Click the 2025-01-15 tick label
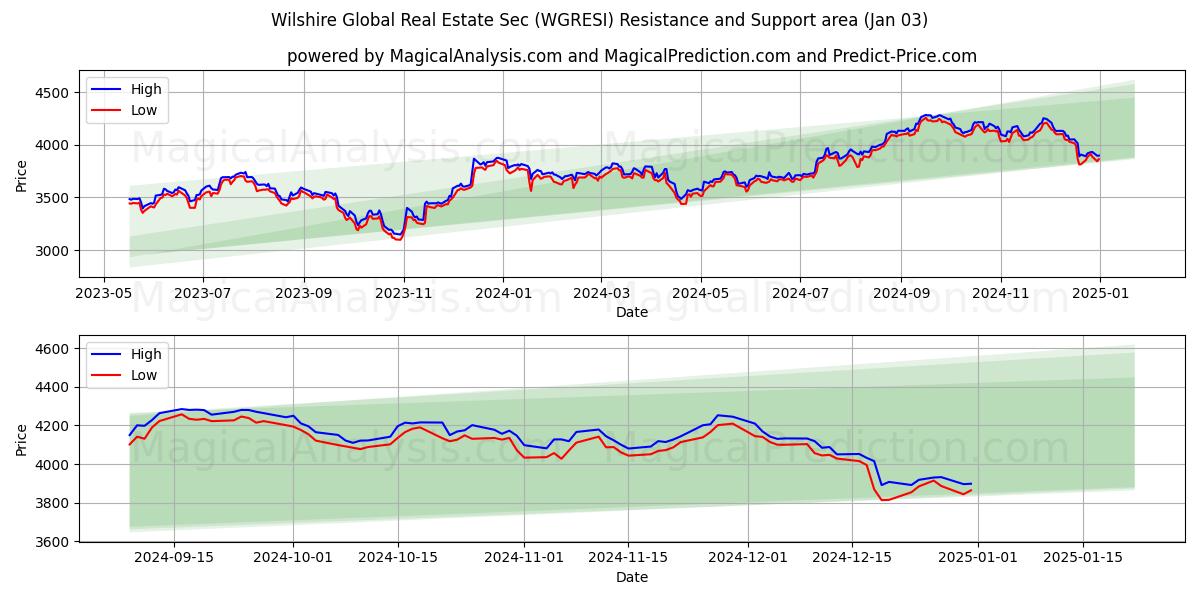 1083,558
